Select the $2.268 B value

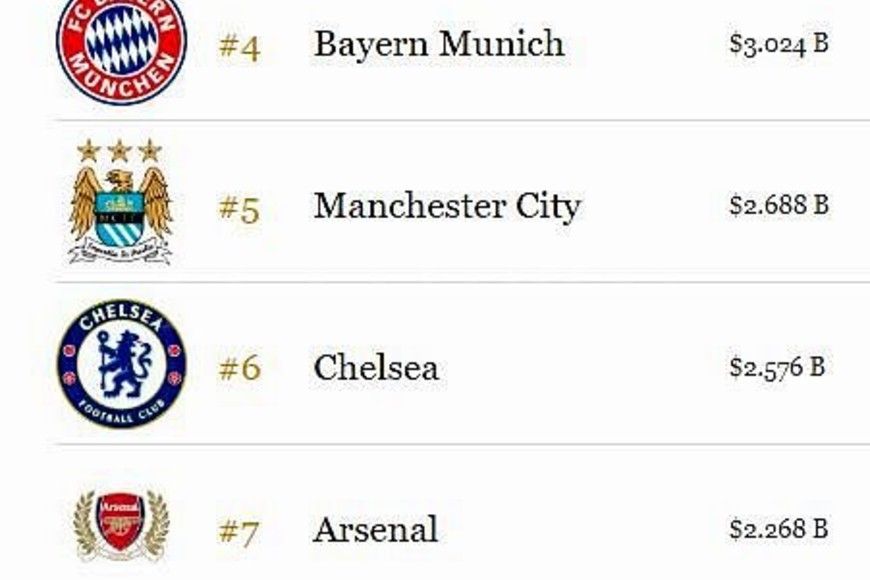(778, 529)
